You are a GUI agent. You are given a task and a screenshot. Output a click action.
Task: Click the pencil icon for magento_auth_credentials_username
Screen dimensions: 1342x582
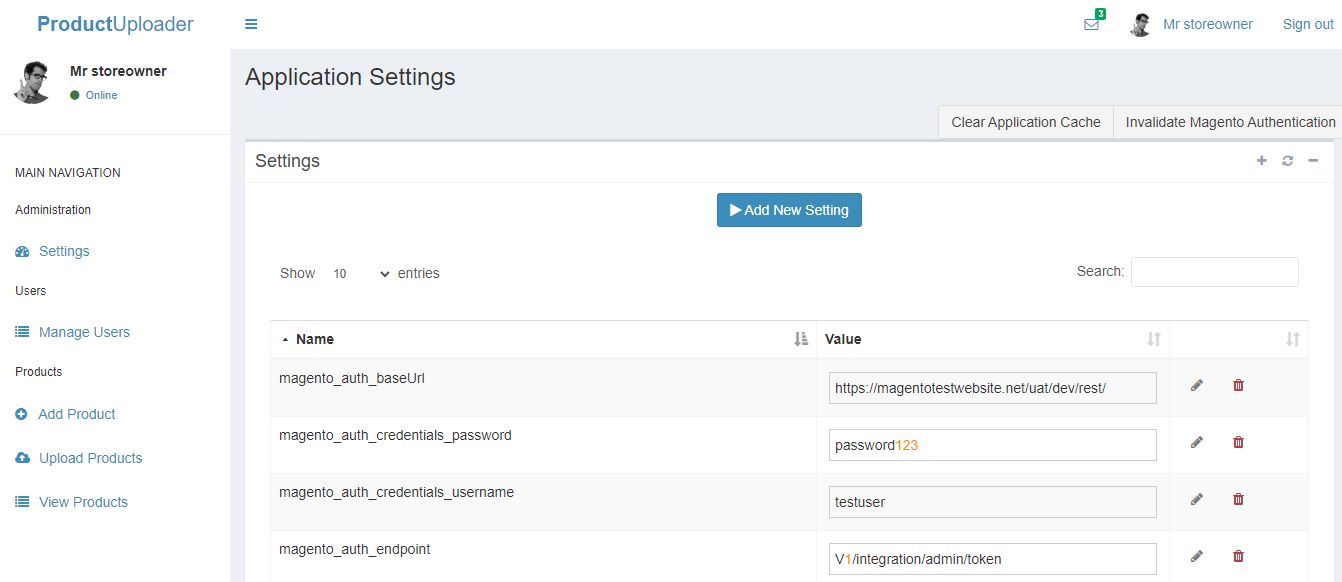[1197, 499]
